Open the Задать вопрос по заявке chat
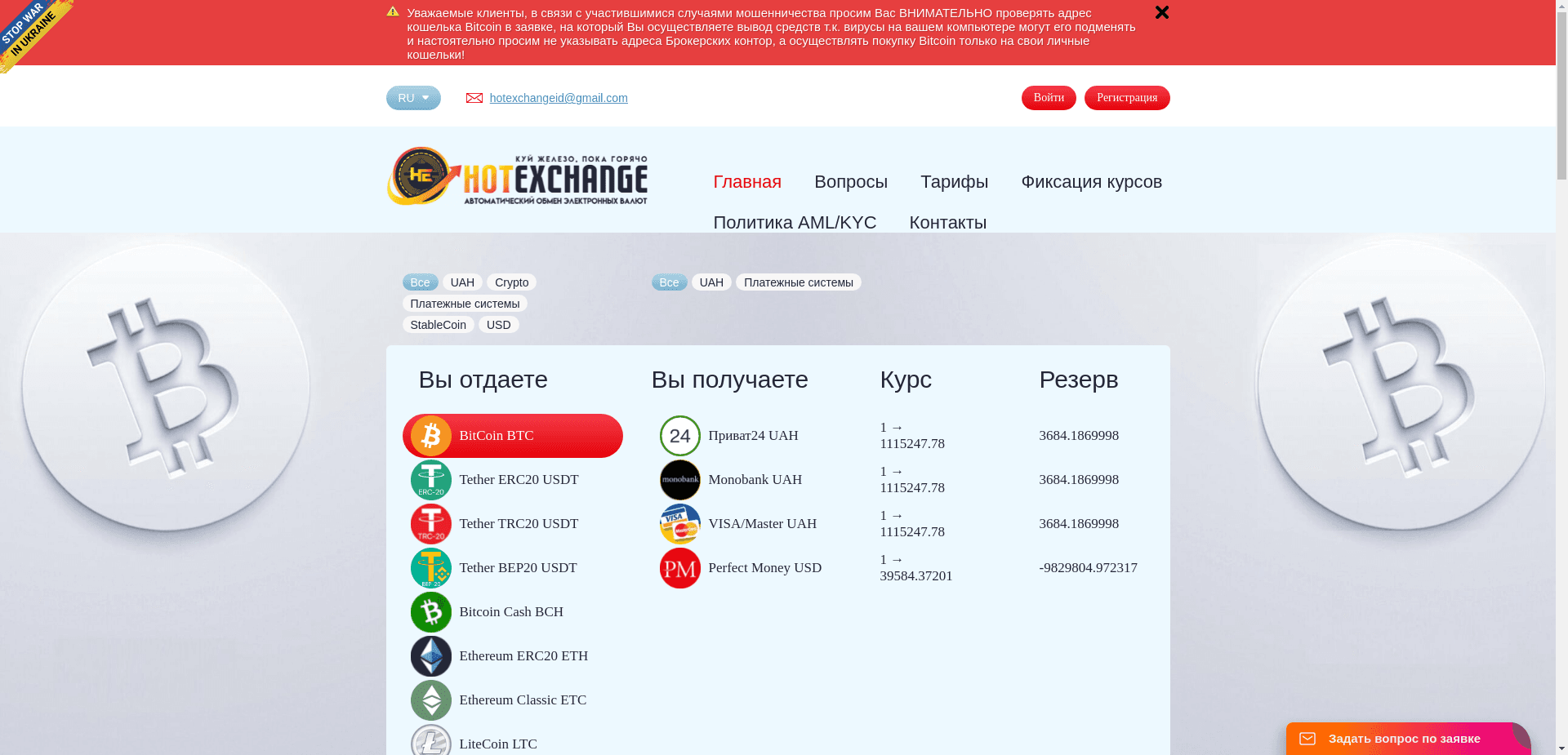Screen dimensions: 1568x755 1405,738
